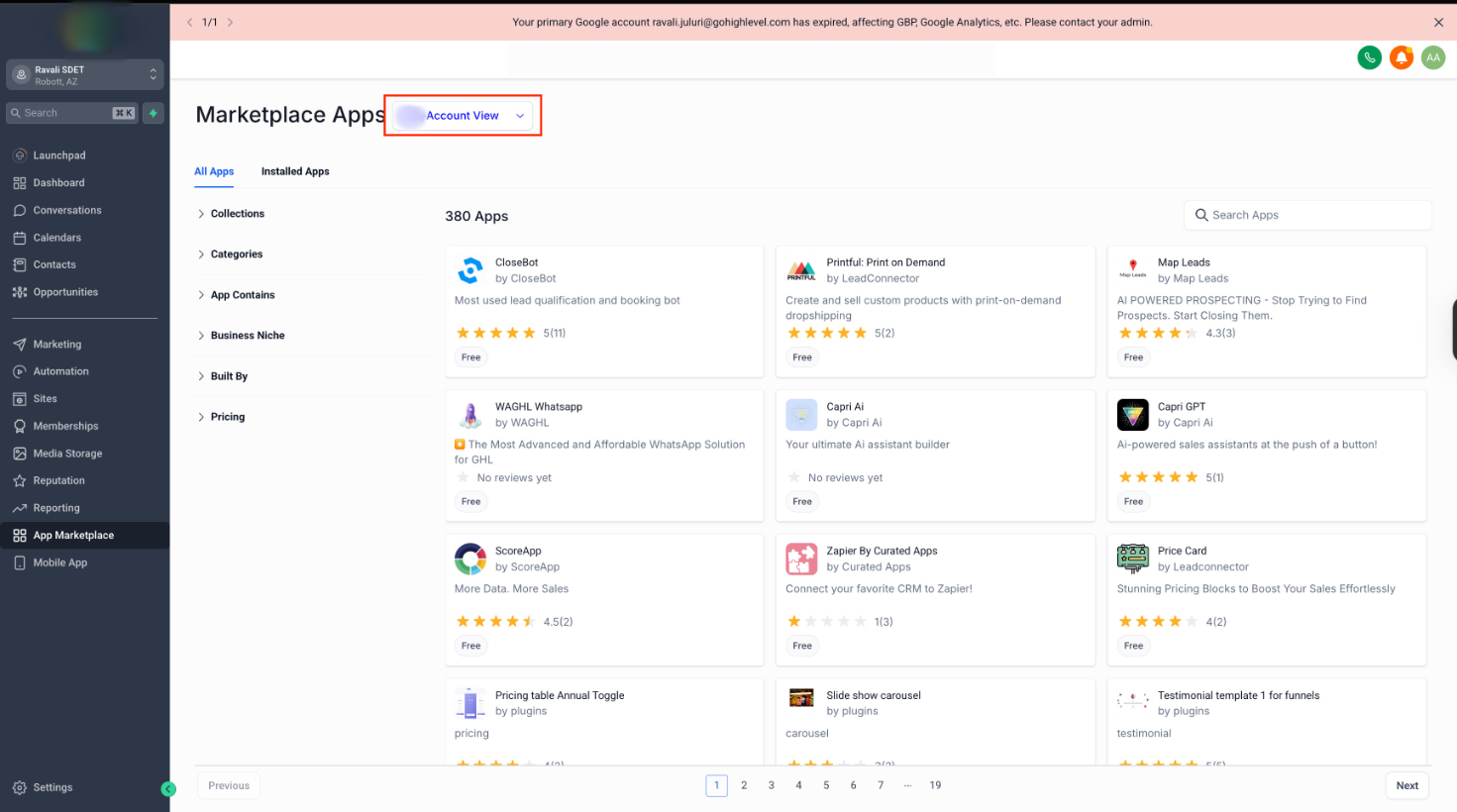Go to previous banner notification arrow
Image resolution: width=1457 pixels, height=812 pixels.
point(190,22)
